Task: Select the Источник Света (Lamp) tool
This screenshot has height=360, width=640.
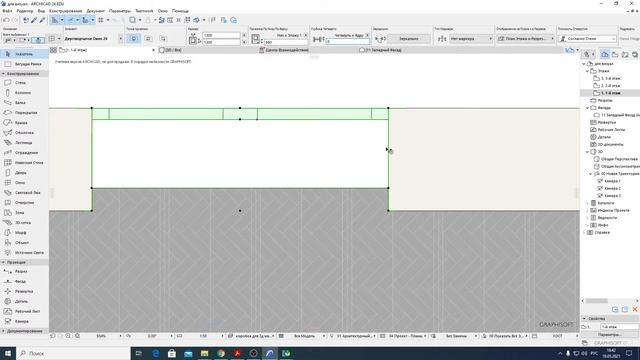Action: click(x=24, y=253)
